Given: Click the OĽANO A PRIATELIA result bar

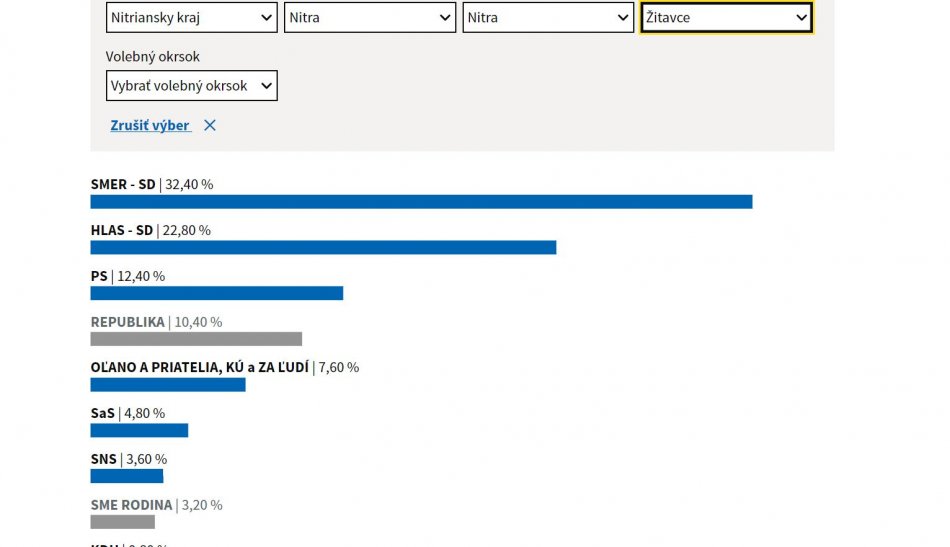Looking at the screenshot, I should coord(168,385).
